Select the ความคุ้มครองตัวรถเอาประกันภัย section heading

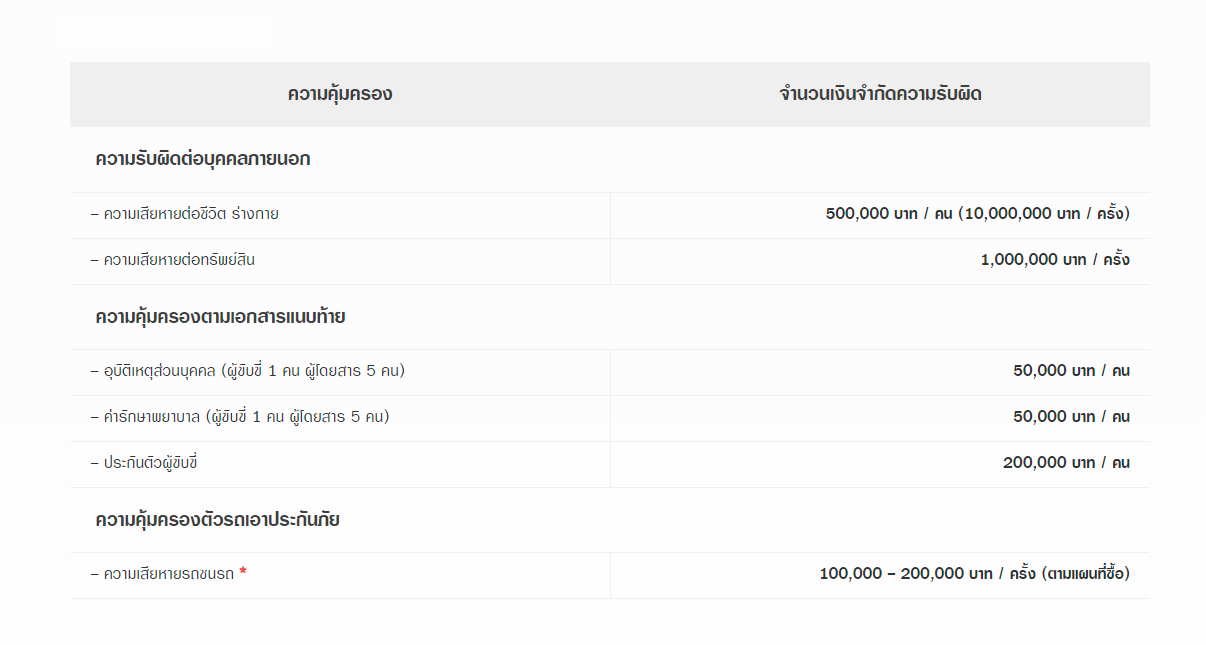pyautogui.click(x=217, y=520)
